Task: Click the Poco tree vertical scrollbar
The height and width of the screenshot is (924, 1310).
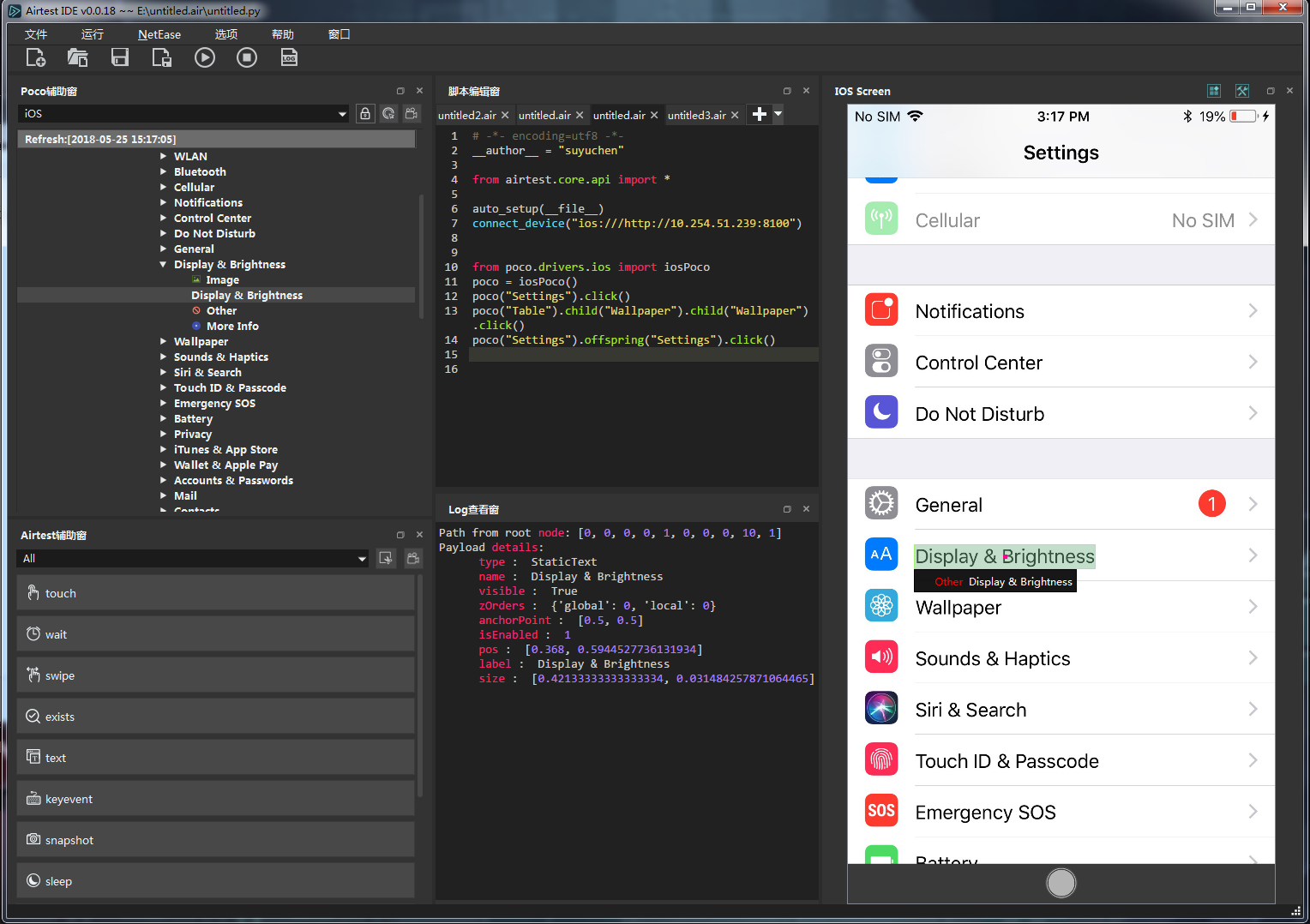Action: 421,257
